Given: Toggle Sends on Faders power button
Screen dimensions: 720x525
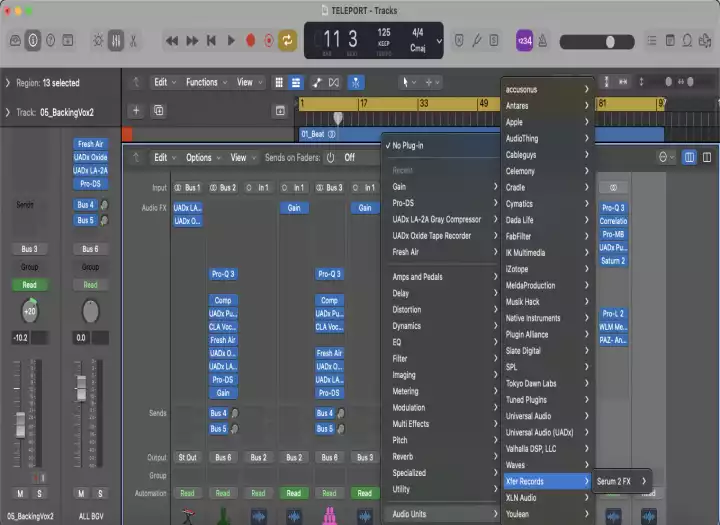Looking at the screenshot, I should click(331, 158).
